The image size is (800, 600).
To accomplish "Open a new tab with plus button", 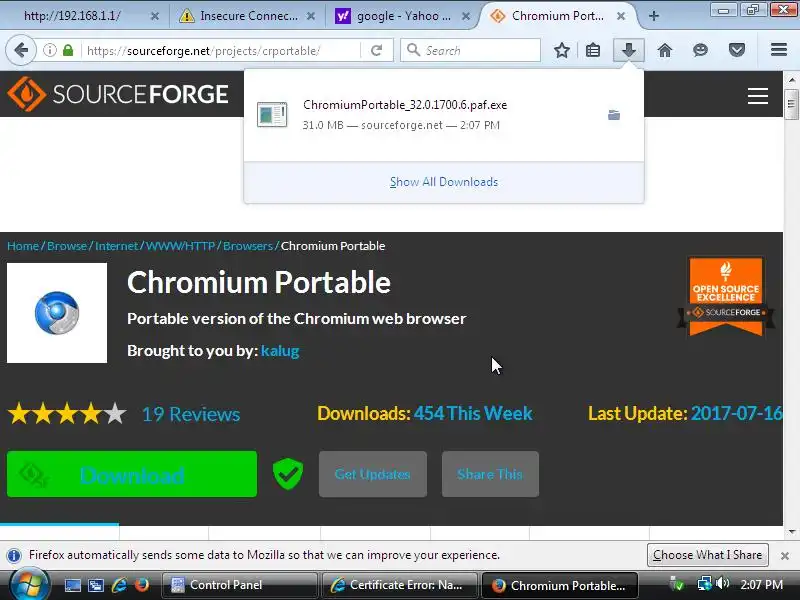I will click(654, 16).
